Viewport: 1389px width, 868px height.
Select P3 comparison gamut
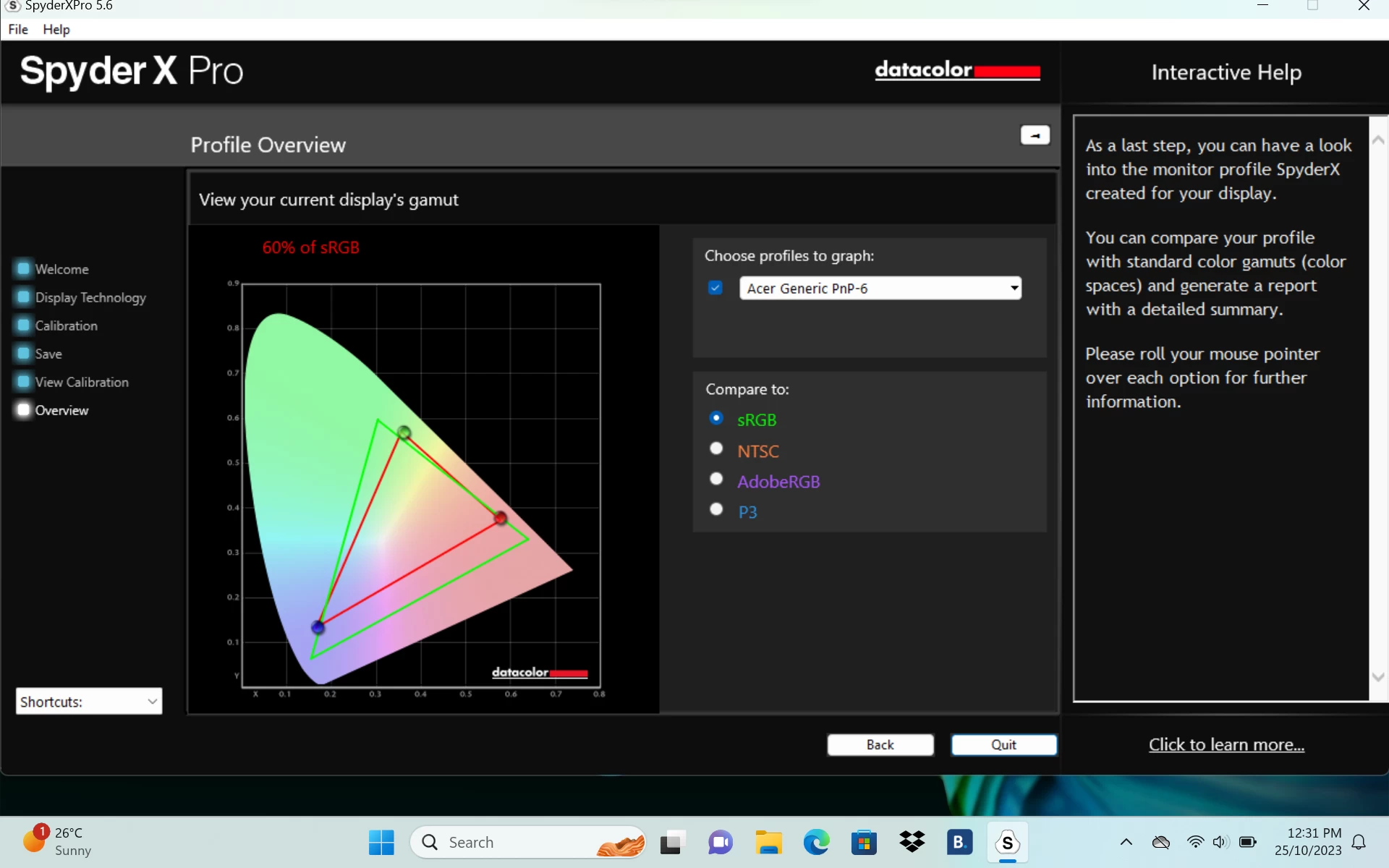716,510
